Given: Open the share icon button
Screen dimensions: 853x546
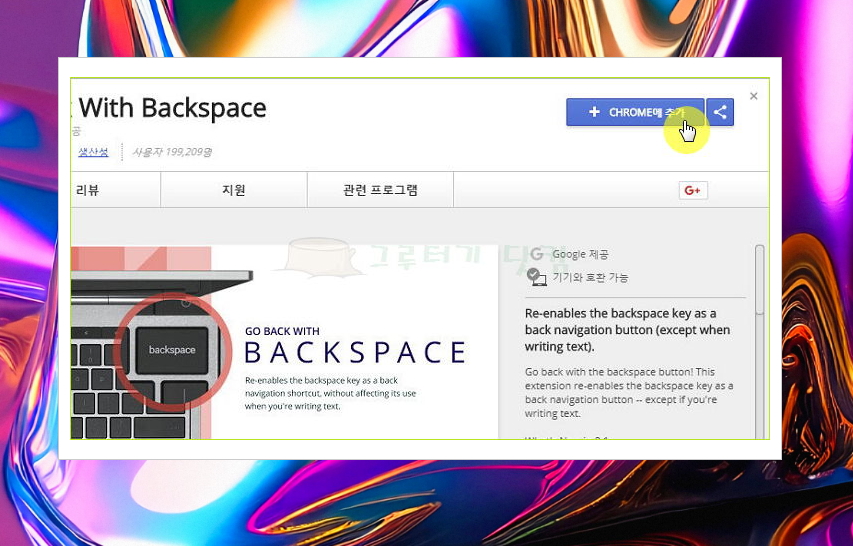Looking at the screenshot, I should click(x=720, y=112).
